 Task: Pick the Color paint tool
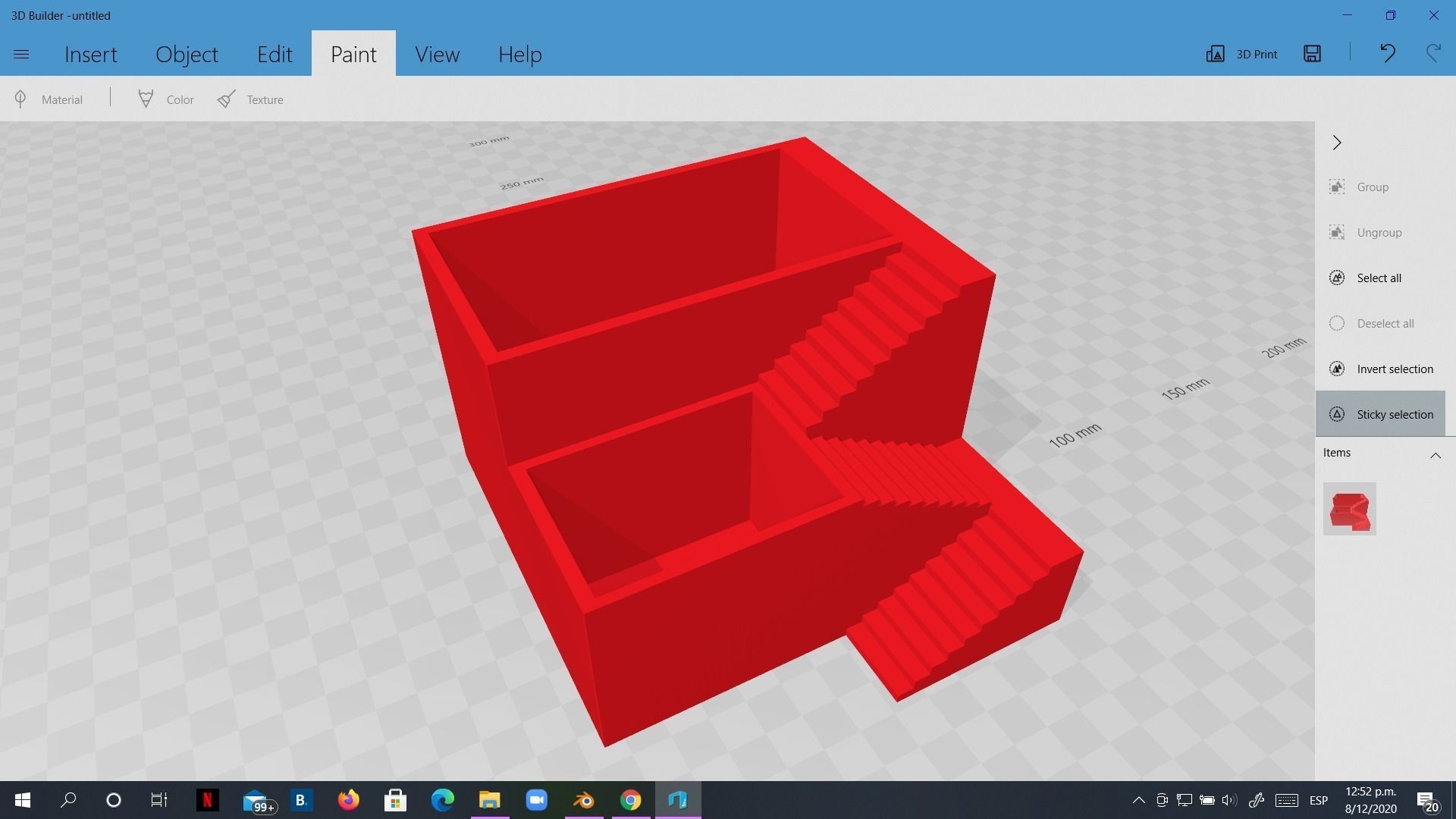pos(166,99)
